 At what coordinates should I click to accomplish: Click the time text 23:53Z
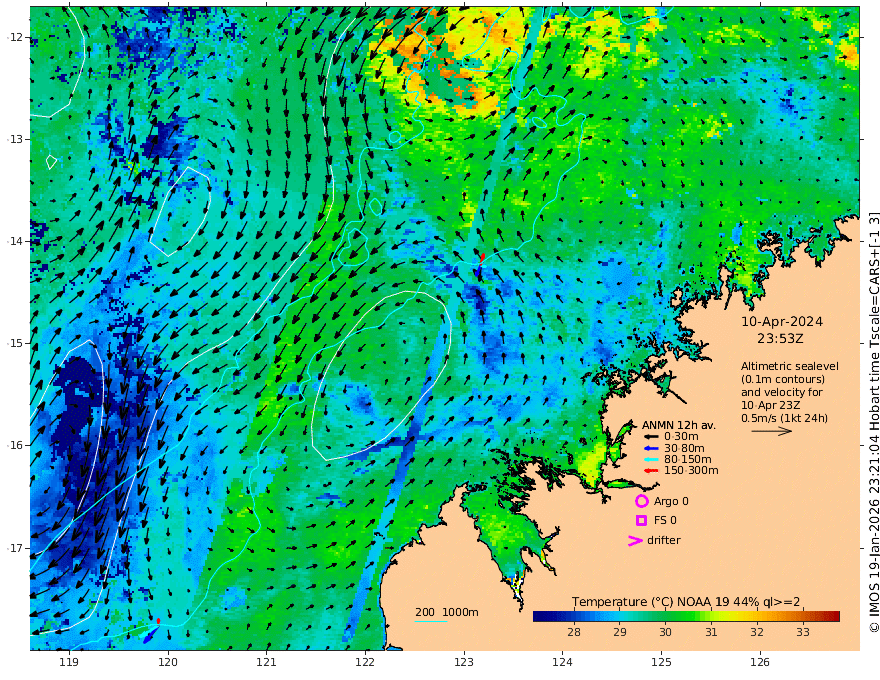[x=780, y=339]
